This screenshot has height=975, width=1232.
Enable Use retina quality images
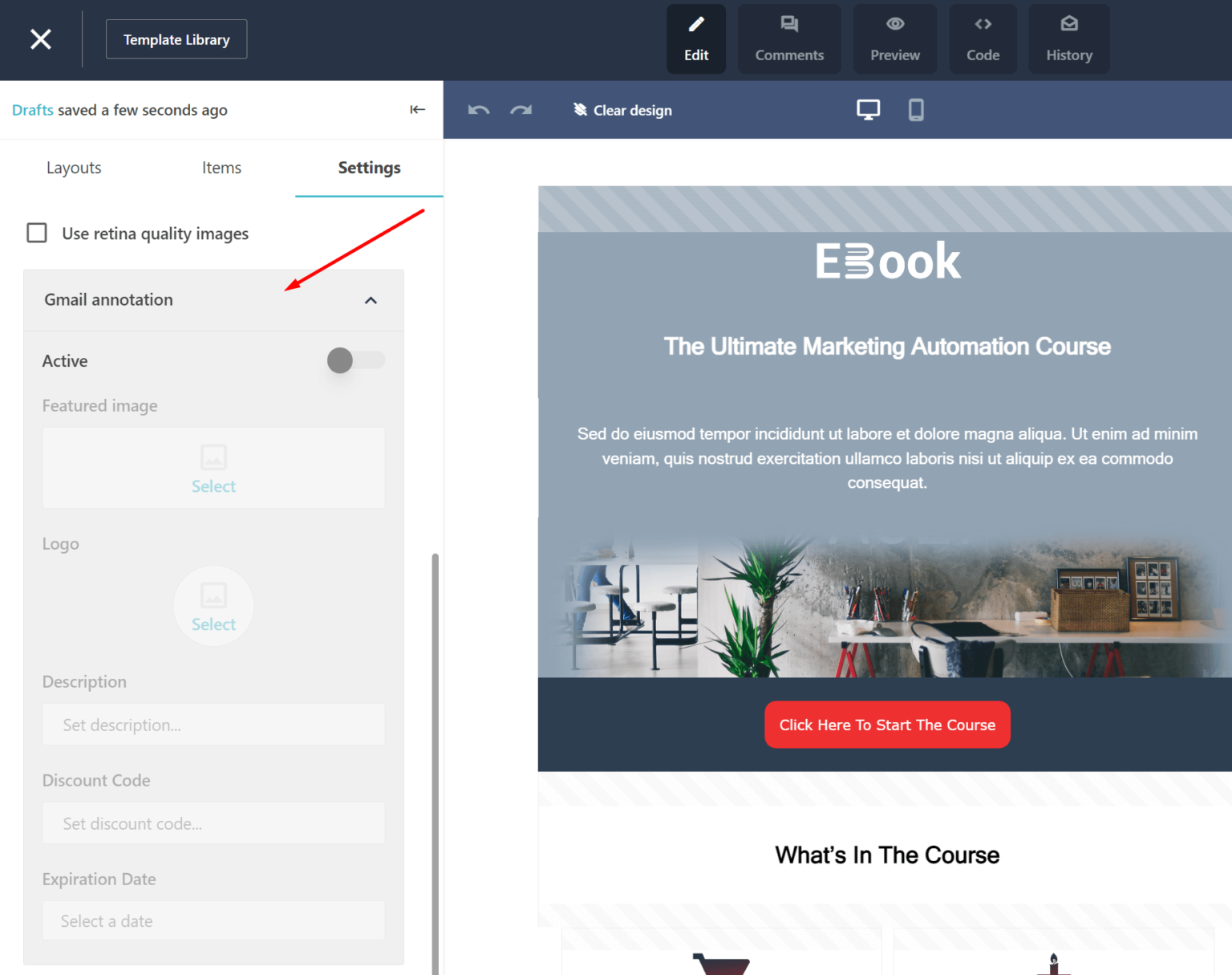(37, 233)
